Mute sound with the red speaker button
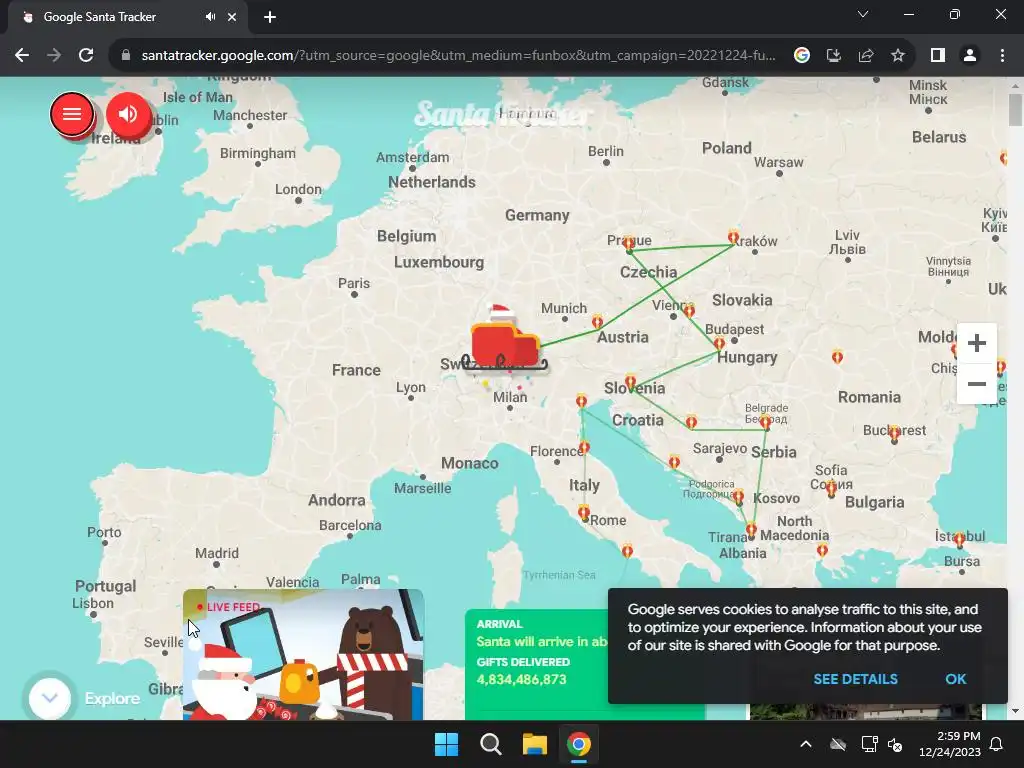Viewport: 1024px width, 768px height. (128, 114)
